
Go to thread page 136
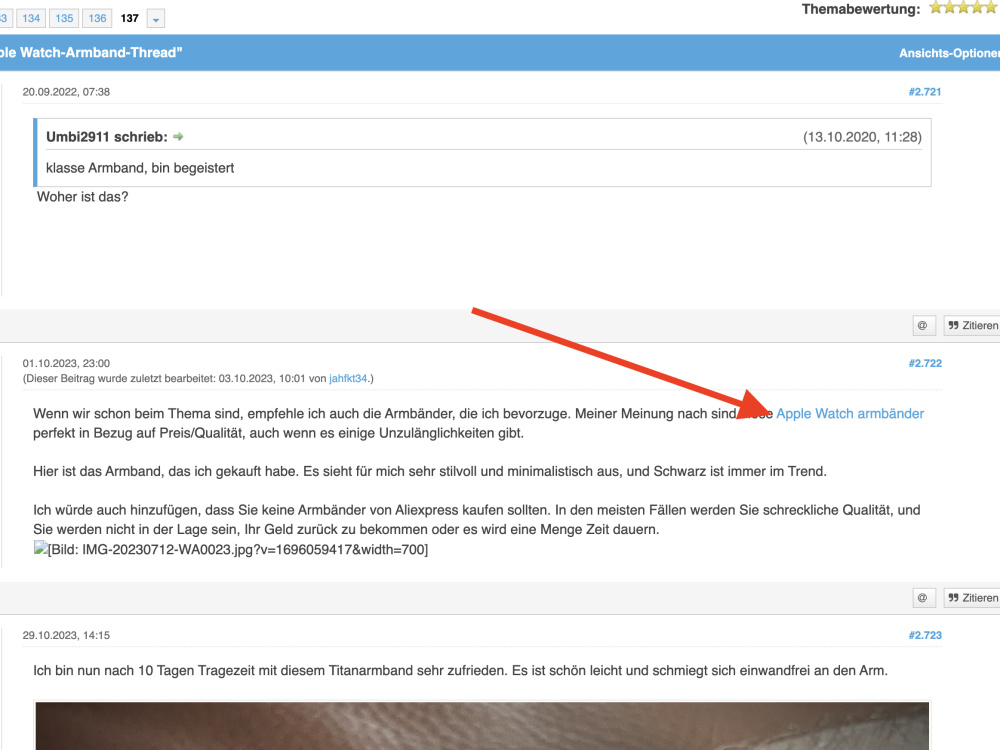tap(97, 18)
